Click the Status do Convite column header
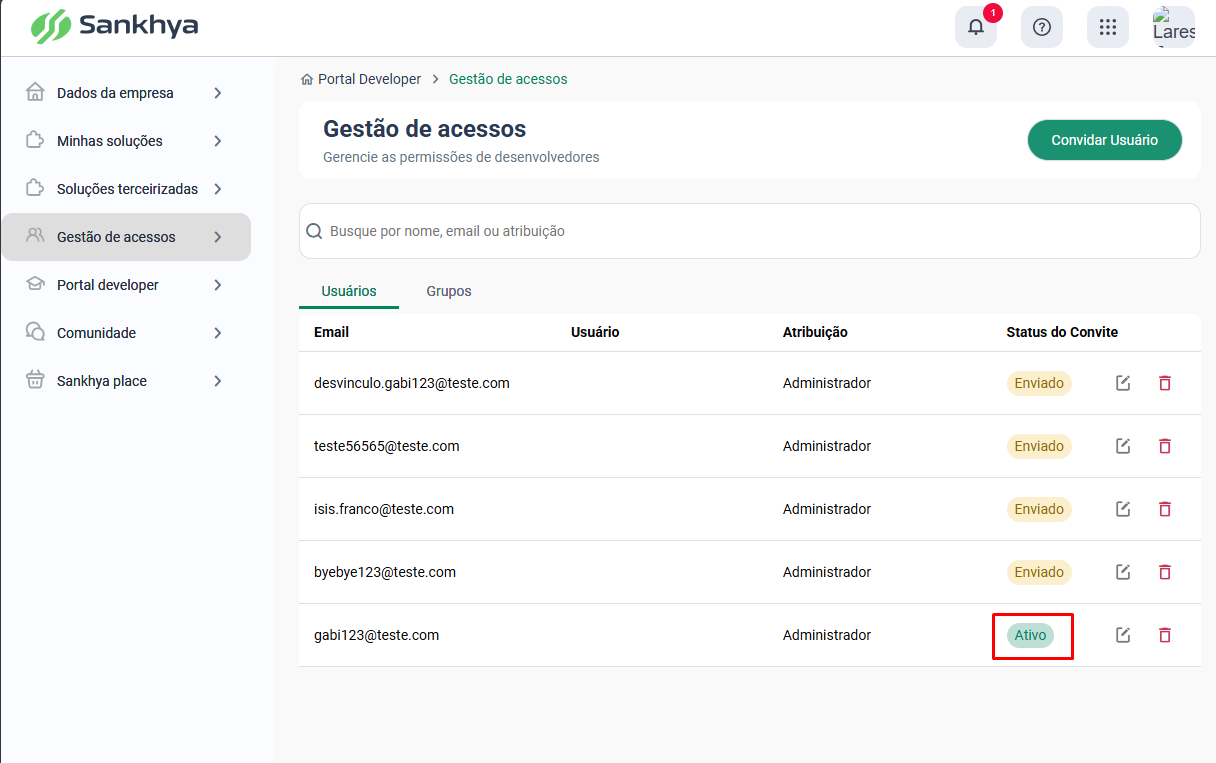This screenshot has width=1216, height=763. click(x=1062, y=332)
